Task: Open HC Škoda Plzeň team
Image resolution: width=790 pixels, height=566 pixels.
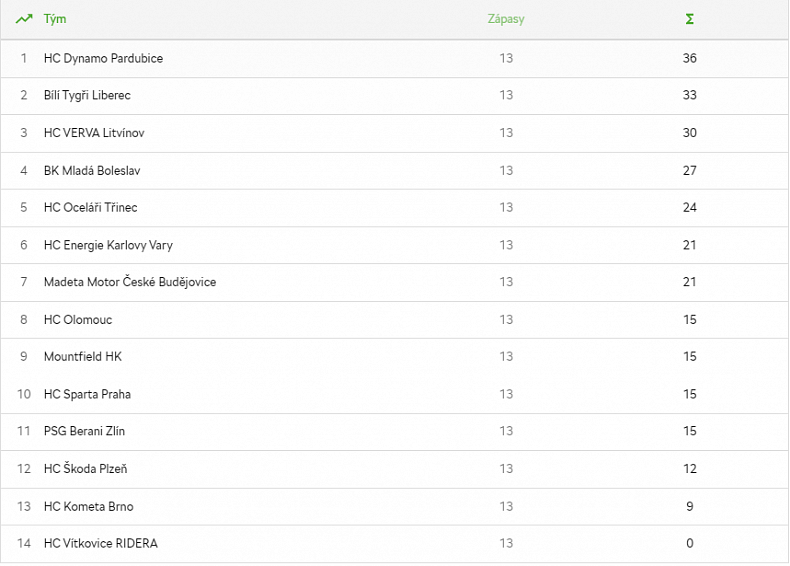Action: (85, 469)
